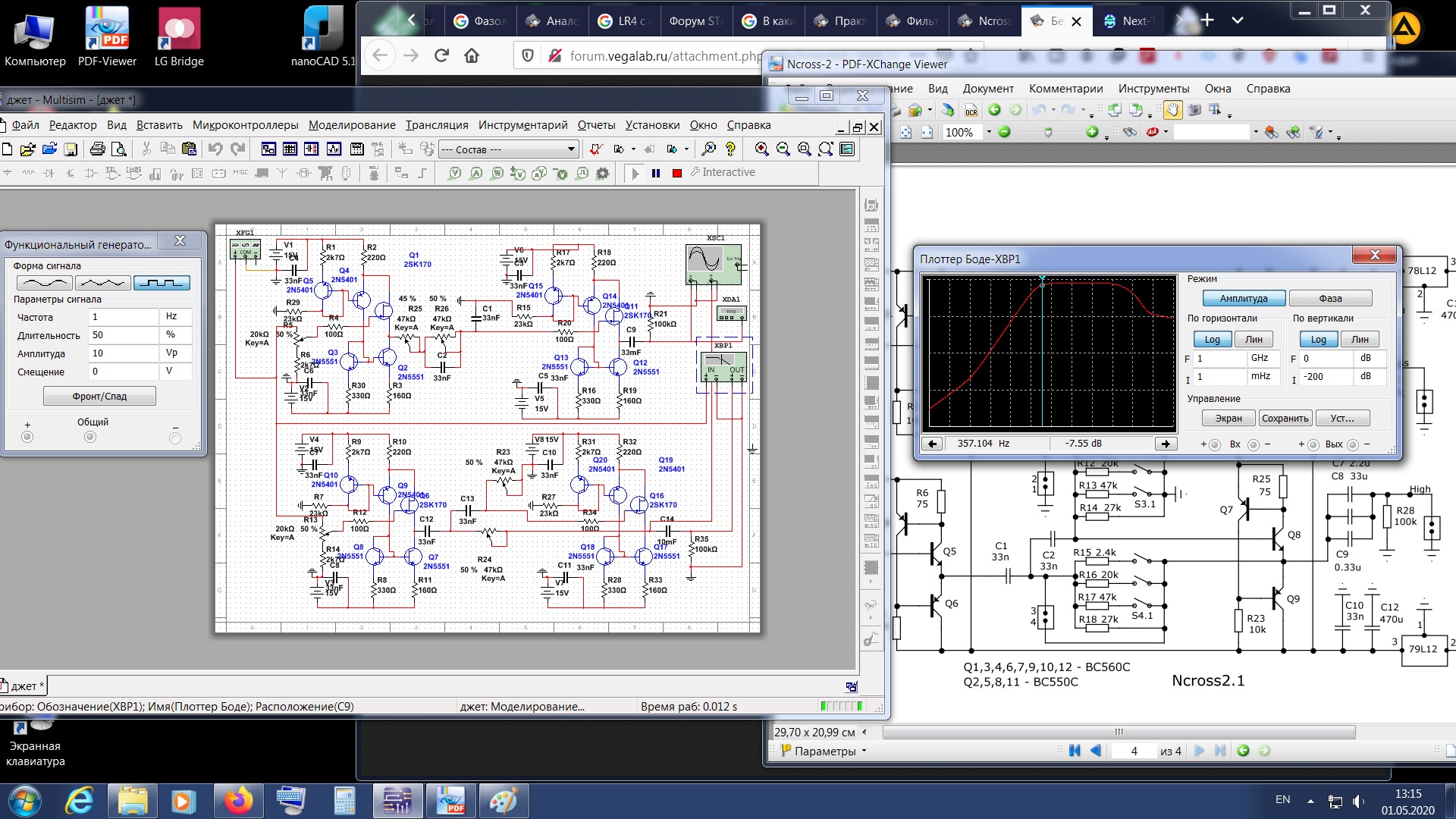Stop the Multisim simulation
This screenshot has height=819, width=1456.
[677, 173]
